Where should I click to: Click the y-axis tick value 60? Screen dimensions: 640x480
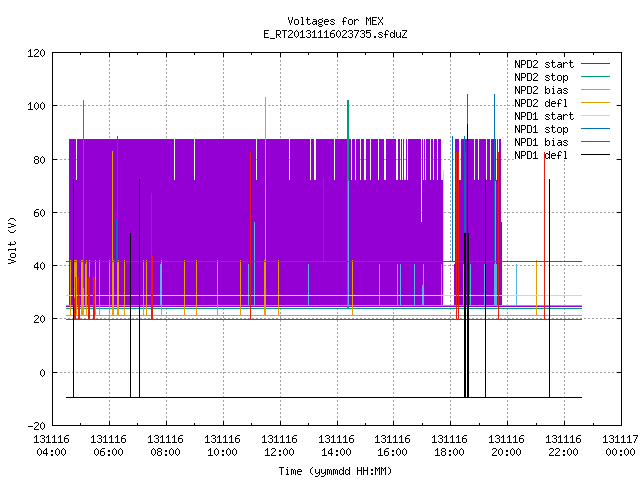pyautogui.click(x=39, y=213)
